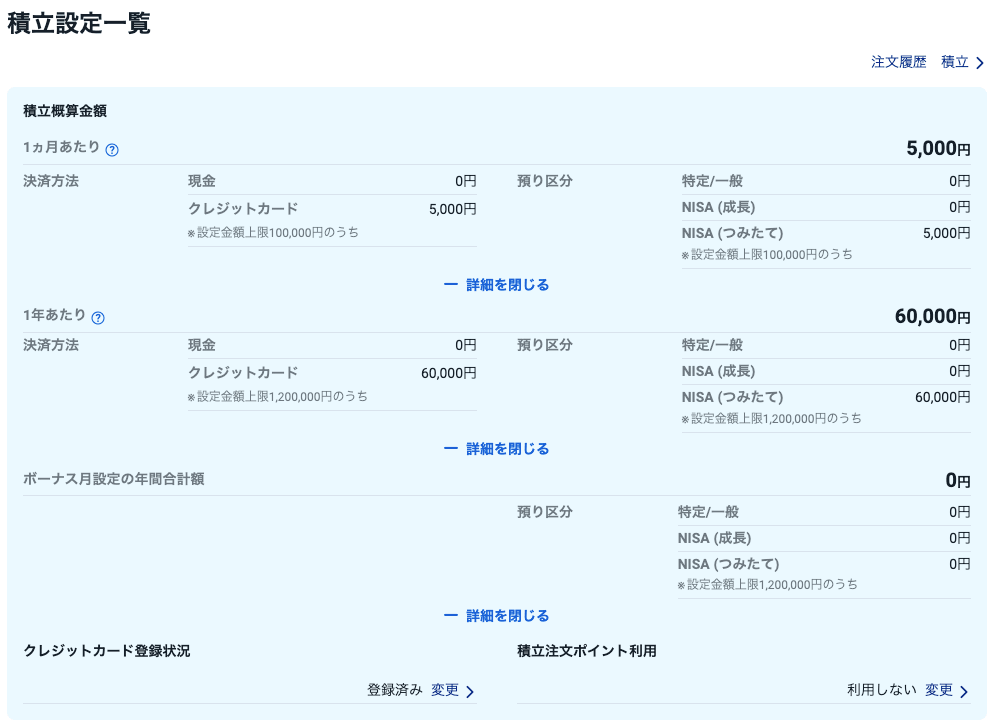Click minus icon under the yearly breakdown
The height and width of the screenshot is (728, 996).
450,449
